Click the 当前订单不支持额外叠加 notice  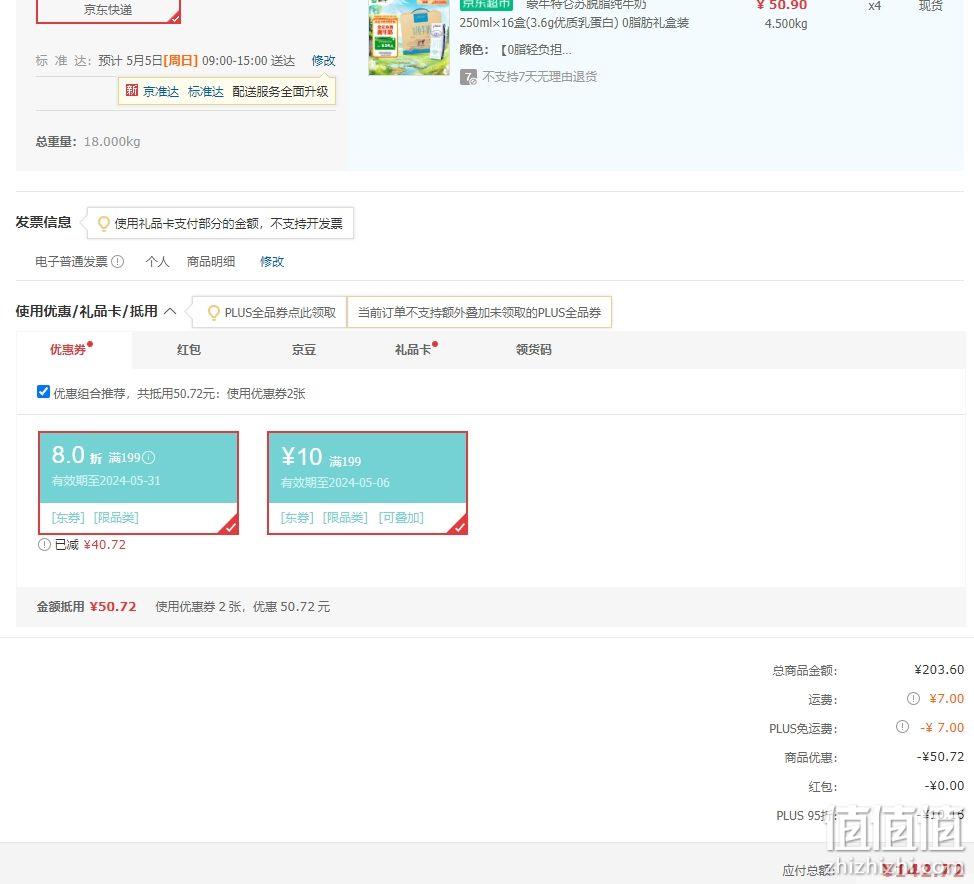click(x=480, y=312)
